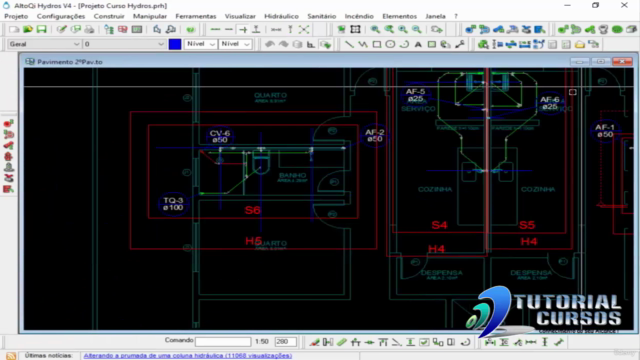Viewport: 640px width, 360px height.
Task: Click the bottom red icon in left sidebar
Action: click(x=9, y=189)
